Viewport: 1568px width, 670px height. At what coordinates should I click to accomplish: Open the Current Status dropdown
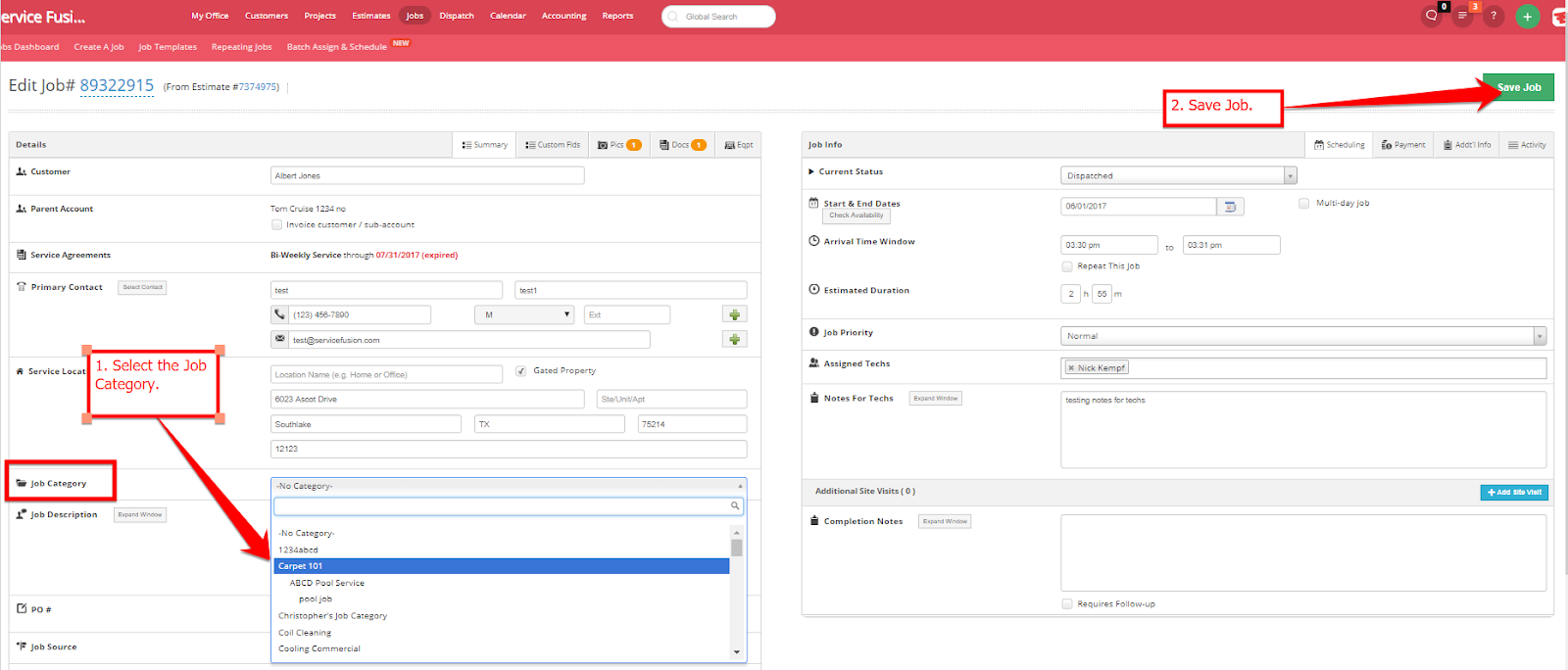coord(1179,176)
